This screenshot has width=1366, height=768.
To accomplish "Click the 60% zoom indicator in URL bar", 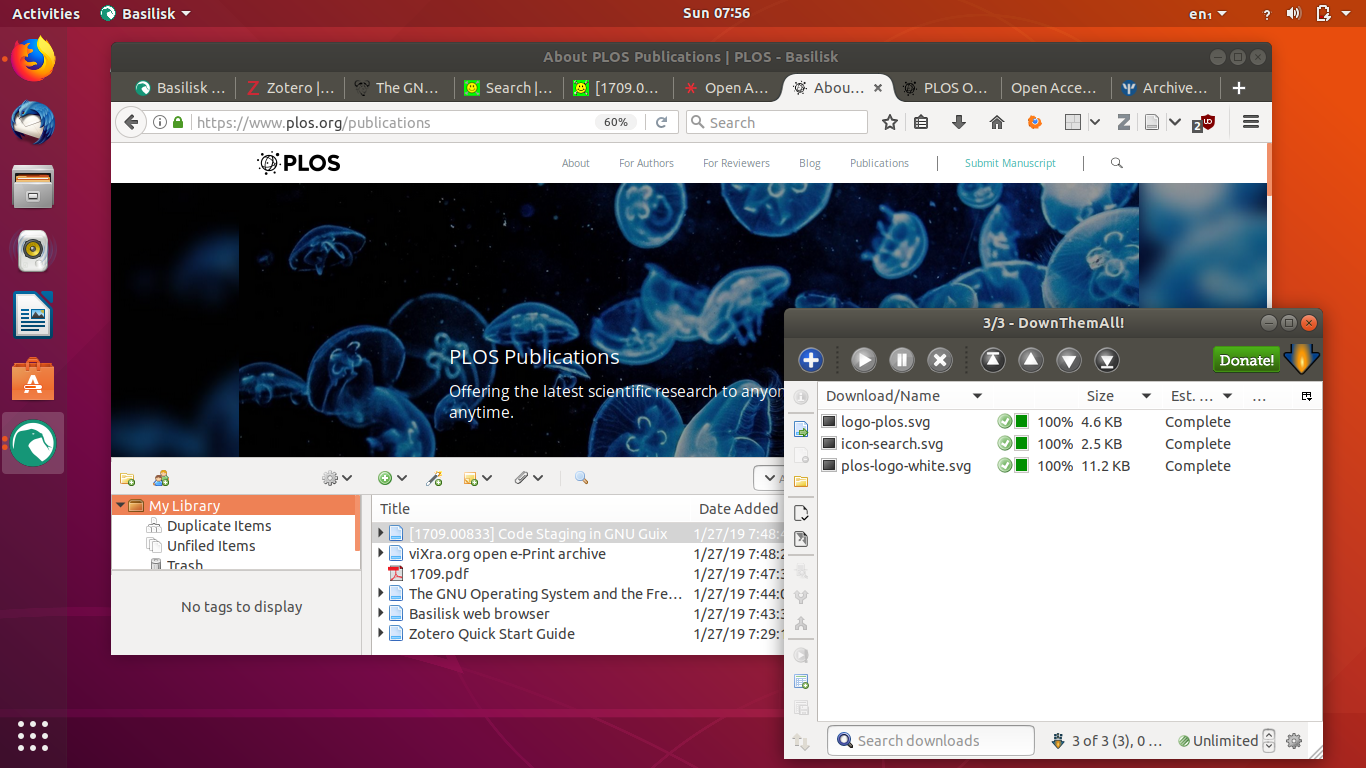I will click(x=617, y=122).
